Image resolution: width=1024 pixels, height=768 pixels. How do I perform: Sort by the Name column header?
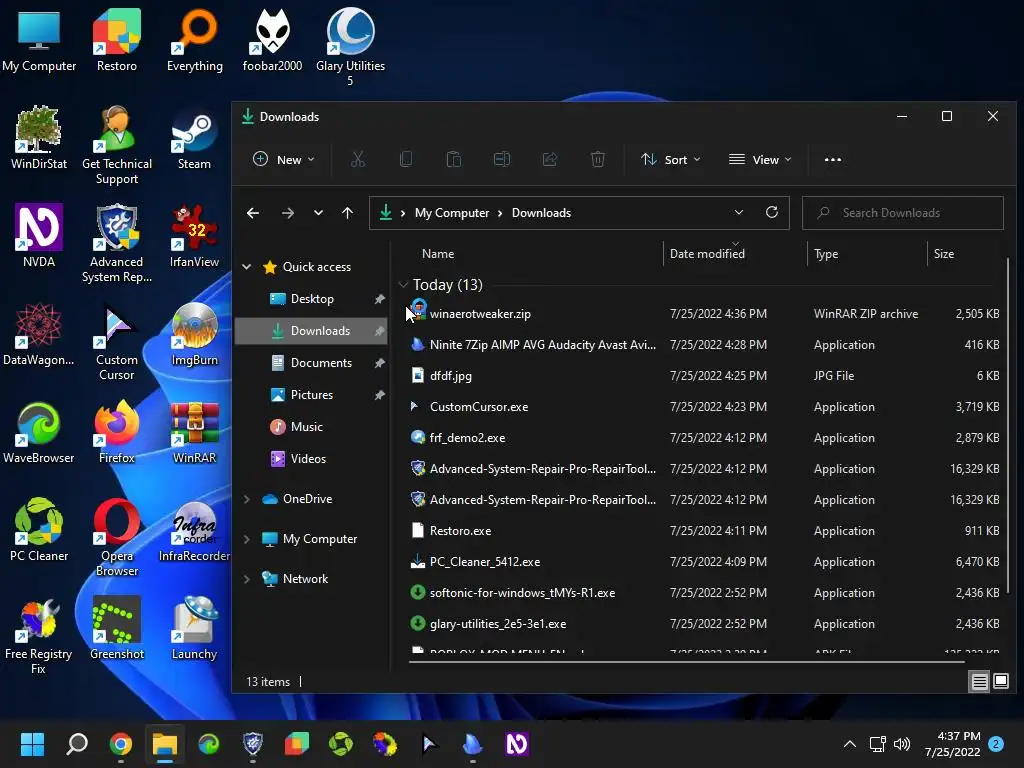(x=438, y=253)
